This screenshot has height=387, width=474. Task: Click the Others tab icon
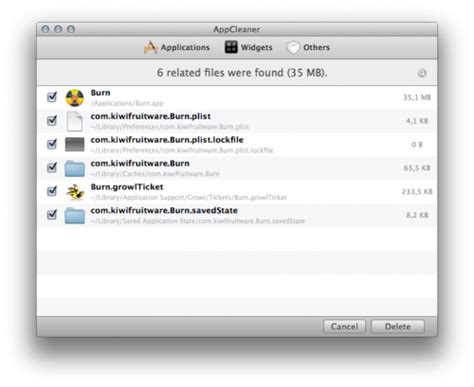point(293,48)
